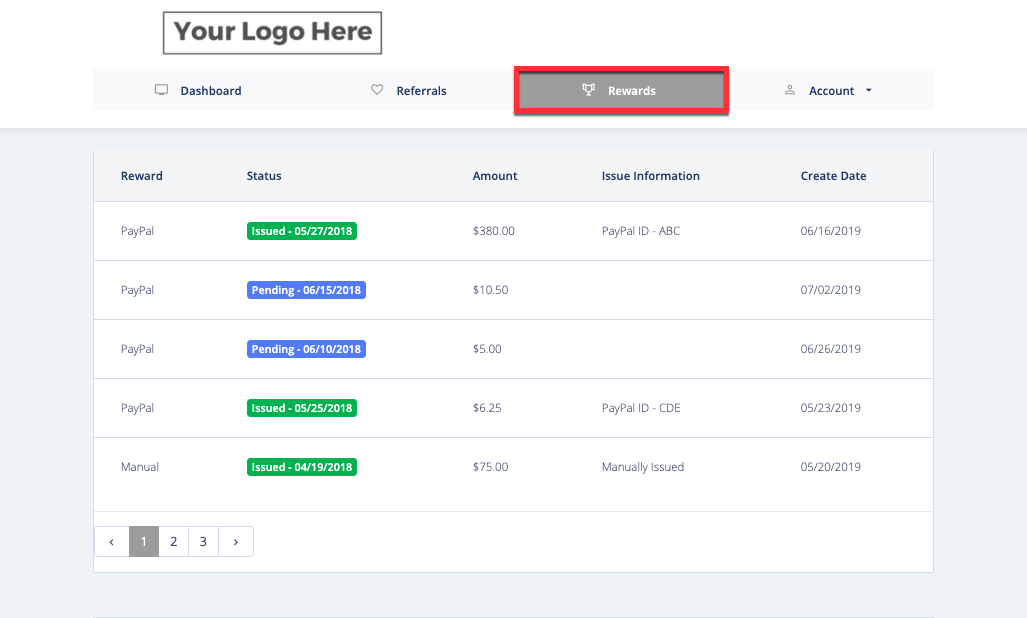Click the Referrals heart icon
This screenshot has height=618, width=1027.
[x=377, y=90]
